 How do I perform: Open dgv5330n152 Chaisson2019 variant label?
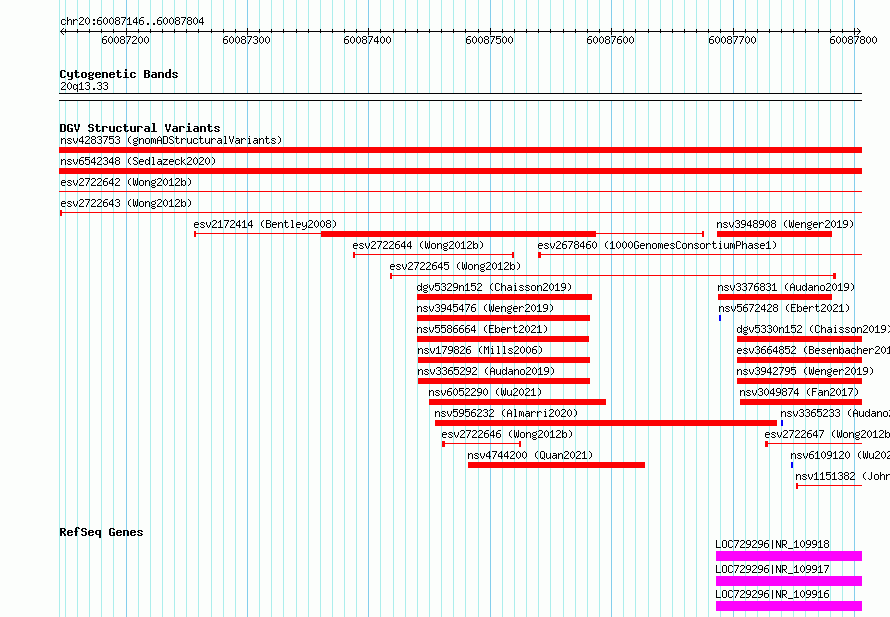tap(813, 329)
